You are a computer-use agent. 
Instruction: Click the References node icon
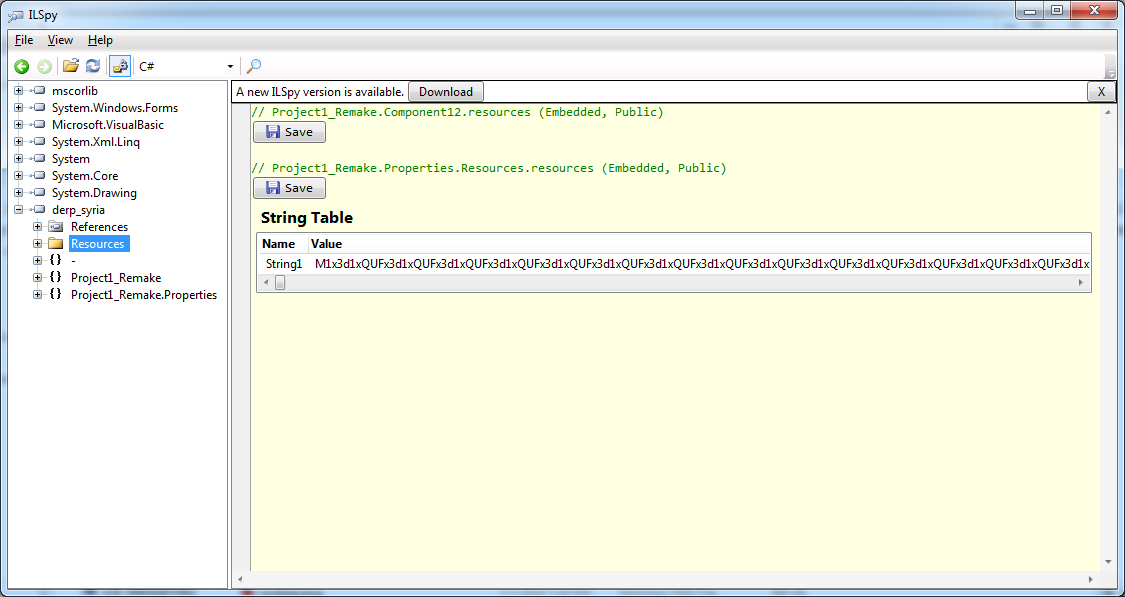coord(56,227)
